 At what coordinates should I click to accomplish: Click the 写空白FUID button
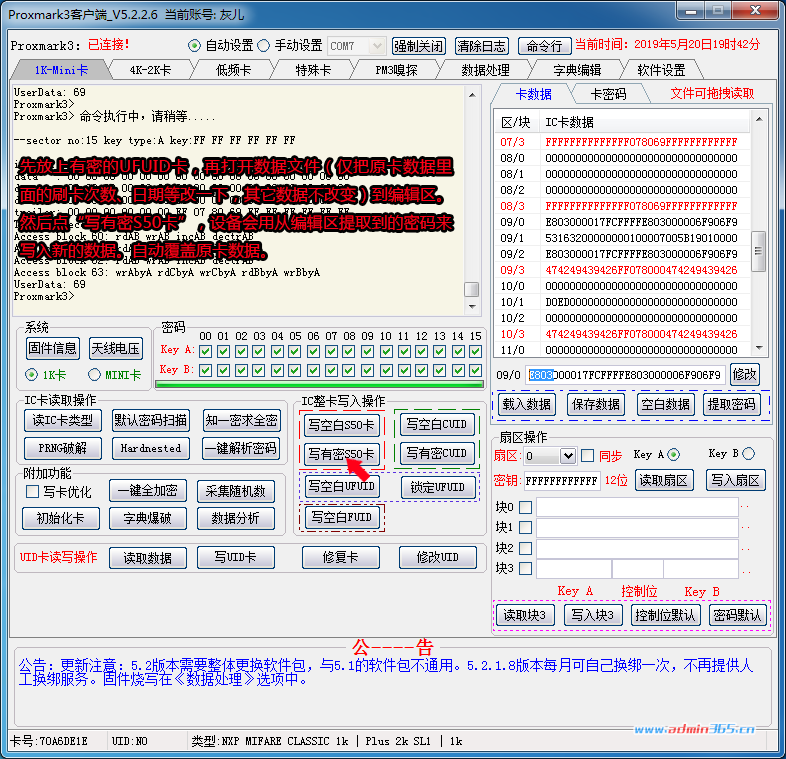pyautogui.click(x=342, y=517)
